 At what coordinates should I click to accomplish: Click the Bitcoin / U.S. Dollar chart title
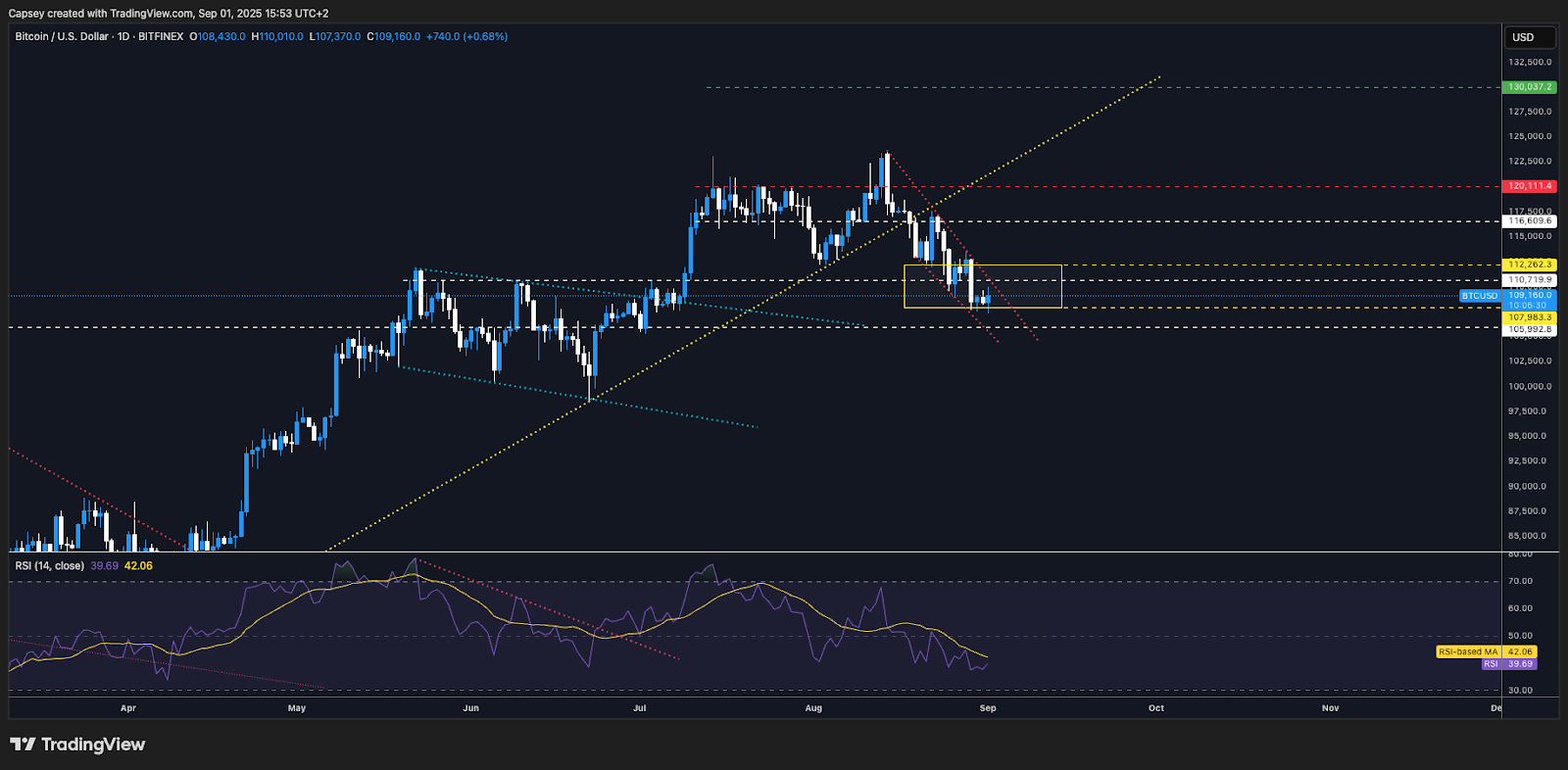[62, 36]
